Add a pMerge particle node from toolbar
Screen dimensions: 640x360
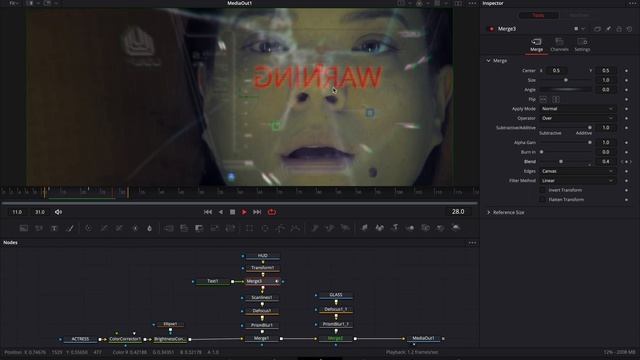pyautogui.click(x=329, y=228)
